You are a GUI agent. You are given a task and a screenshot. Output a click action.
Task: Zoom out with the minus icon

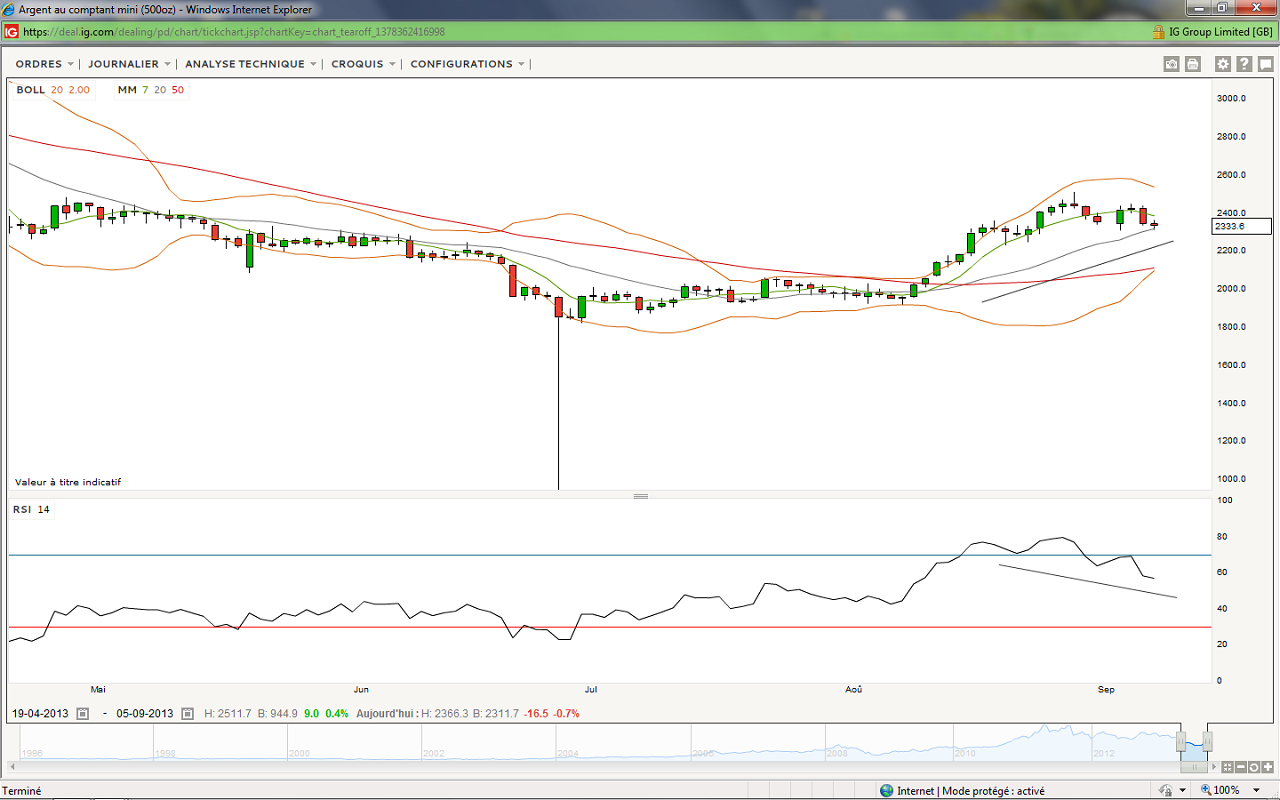[1241, 767]
